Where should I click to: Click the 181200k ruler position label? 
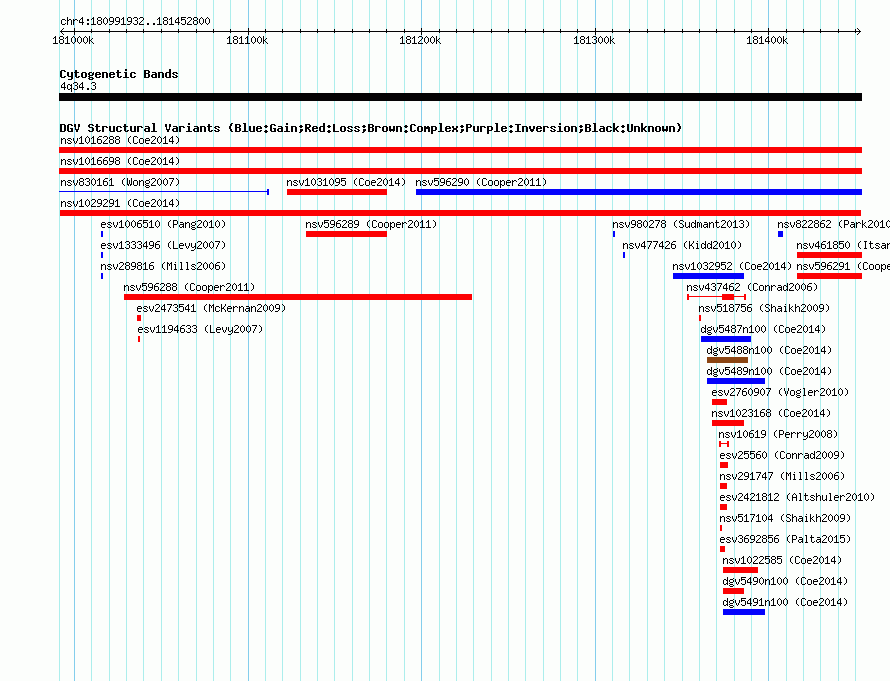pos(420,40)
